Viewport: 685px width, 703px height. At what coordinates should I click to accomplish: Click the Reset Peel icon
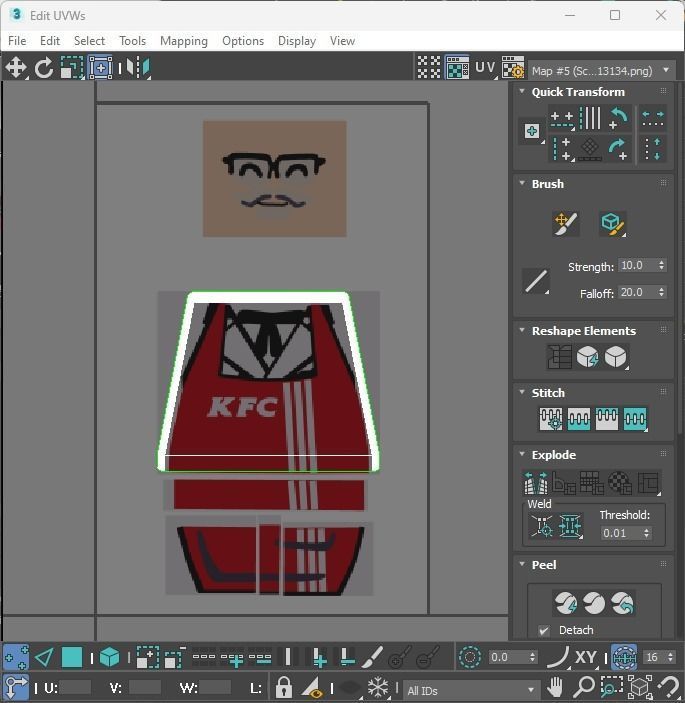(x=622, y=603)
